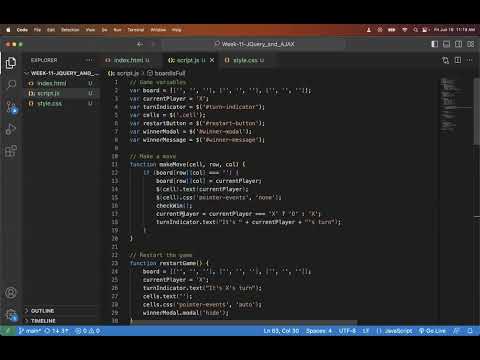The height and width of the screenshot is (360, 480).
Task: Click the Go Forward navigation arrow
Action: (153, 44)
